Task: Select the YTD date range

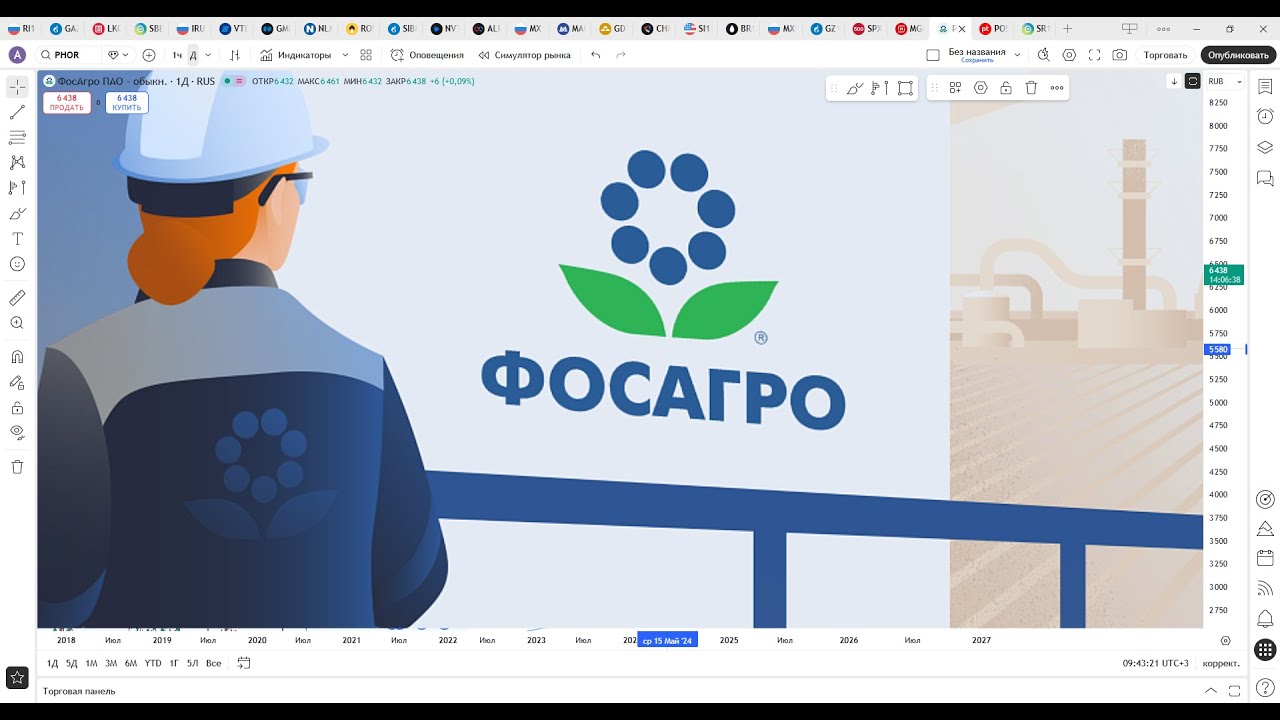Action: (x=152, y=663)
